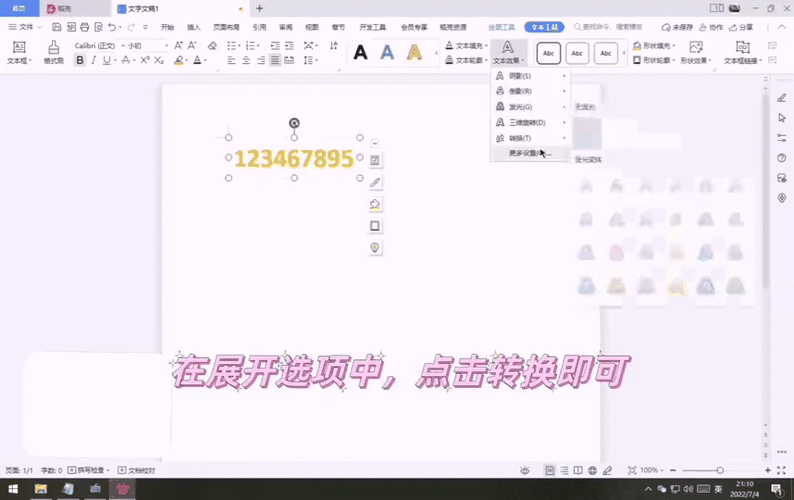Click the decrease indent icon

tap(275, 46)
